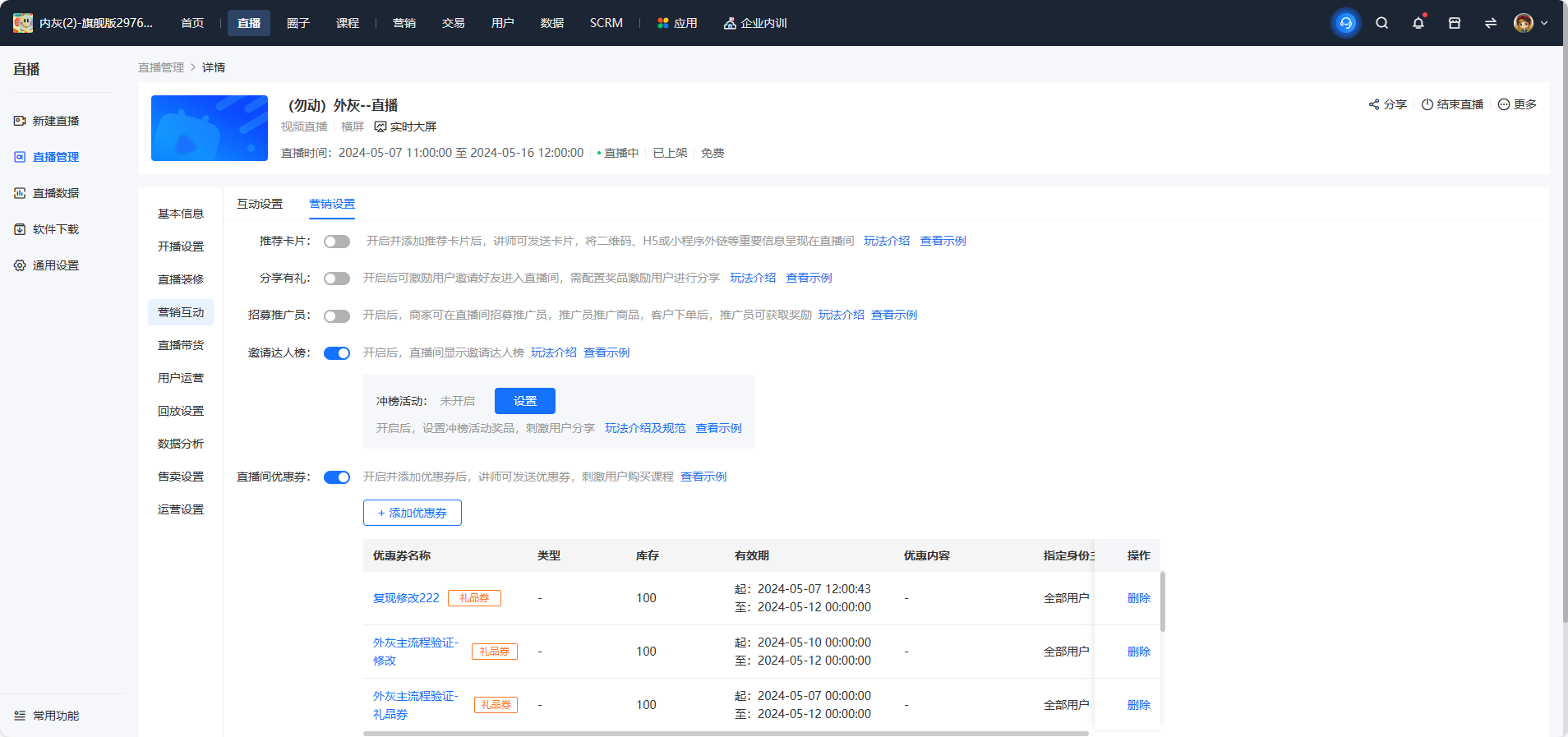Open the 应用 apps menu
The height and width of the screenshot is (737, 1568).
click(x=677, y=23)
